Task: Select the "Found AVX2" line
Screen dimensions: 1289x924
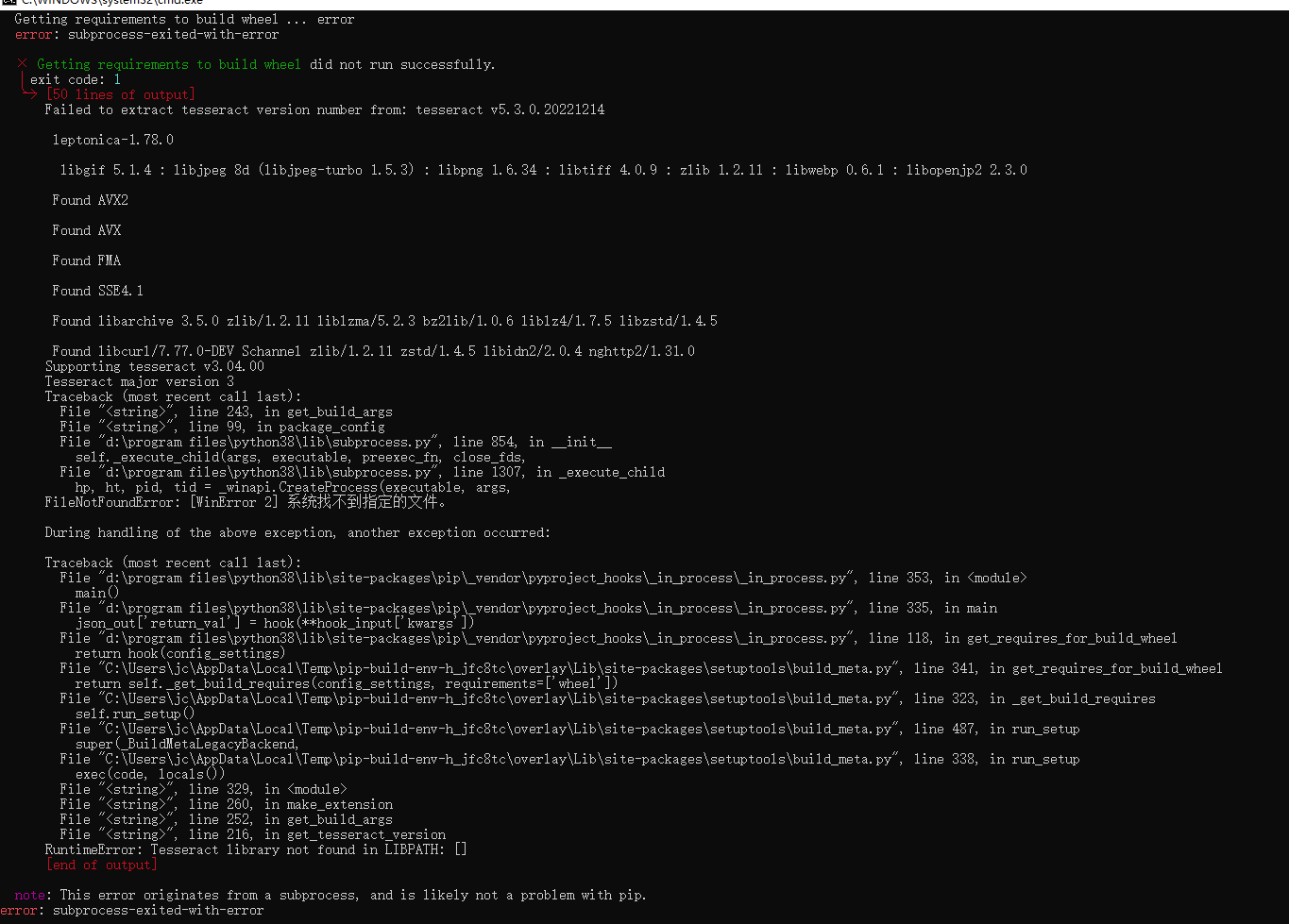Action: pos(91,200)
